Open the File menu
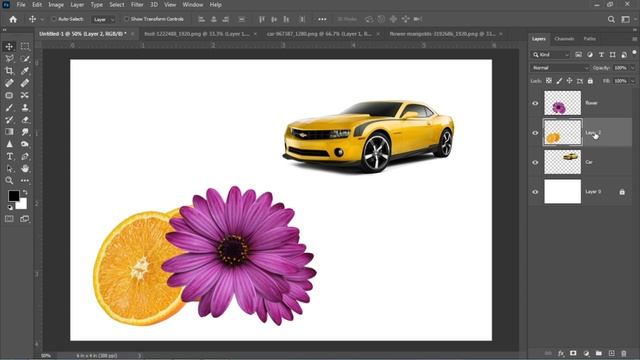The height and width of the screenshot is (360, 640). click(x=21, y=5)
